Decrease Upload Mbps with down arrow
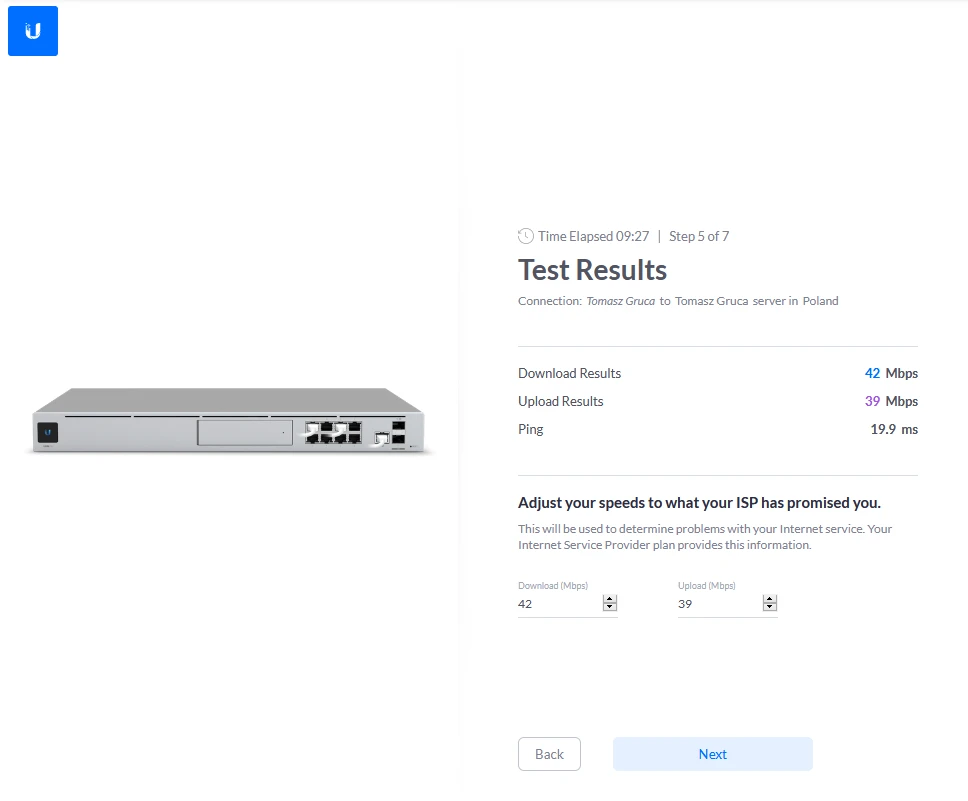This screenshot has height=801, width=968. pyautogui.click(x=770, y=608)
